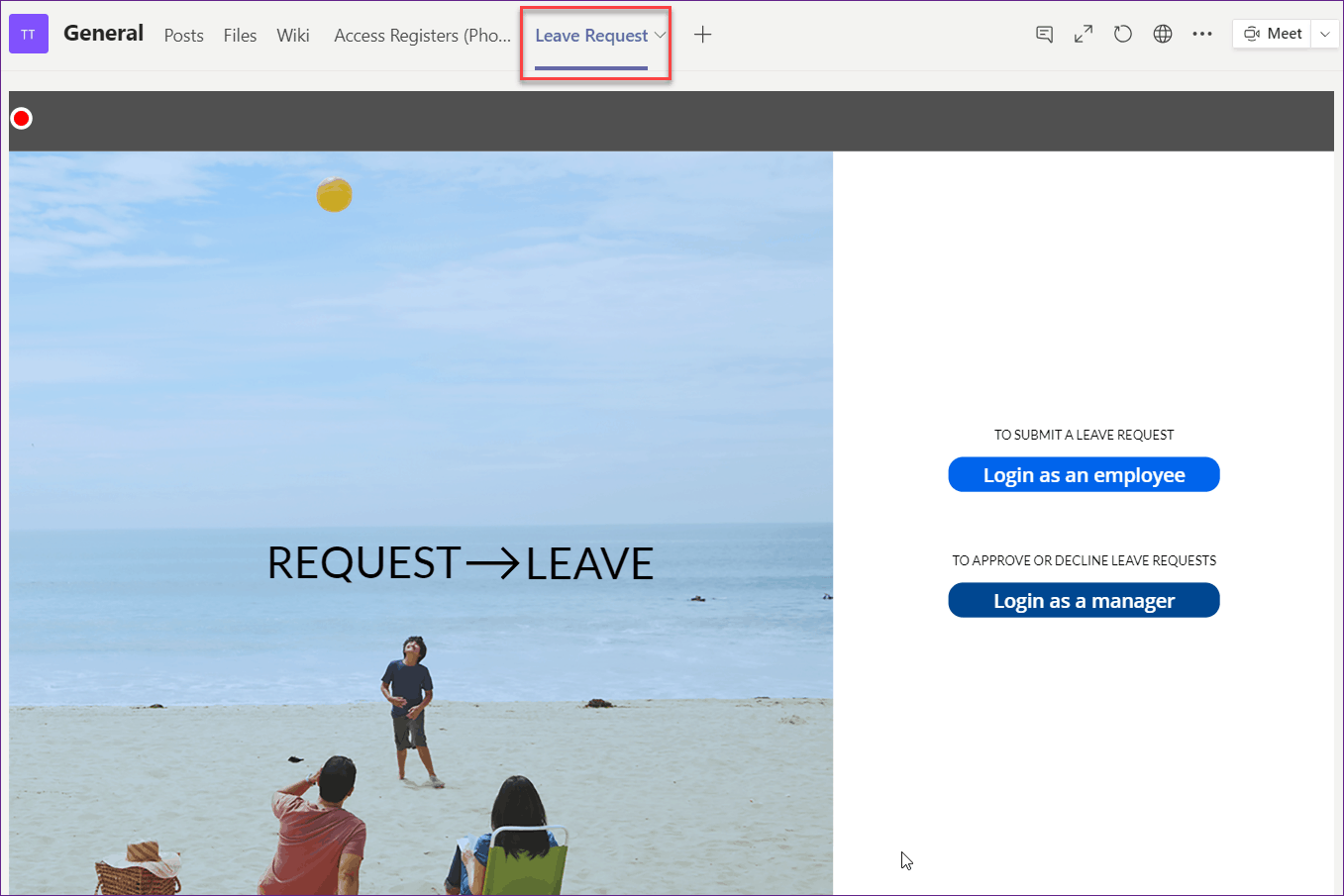Open the Meet options dropdown arrow
The image size is (1344, 896).
coord(1325,35)
